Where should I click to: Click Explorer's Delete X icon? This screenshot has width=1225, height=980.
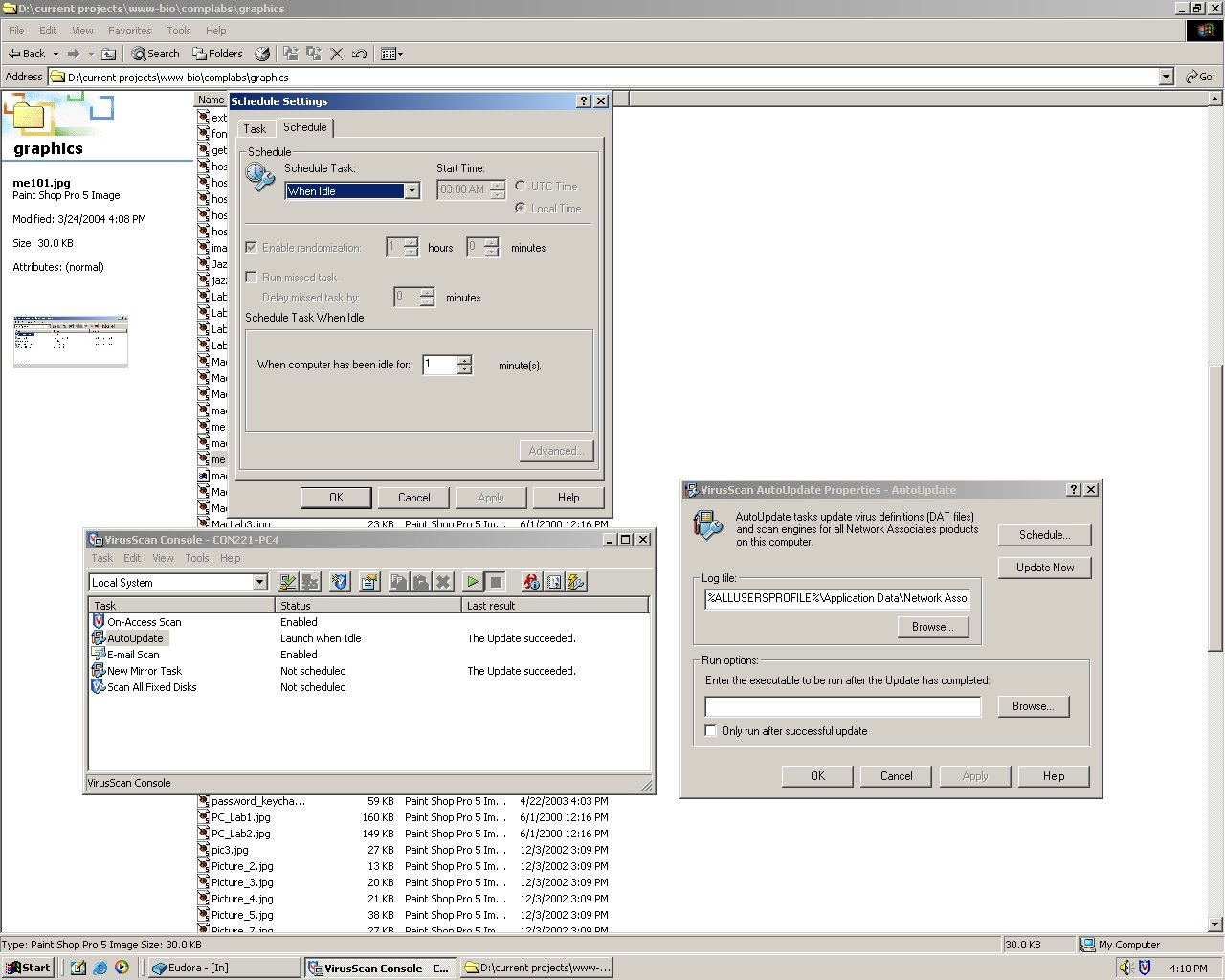[337, 54]
